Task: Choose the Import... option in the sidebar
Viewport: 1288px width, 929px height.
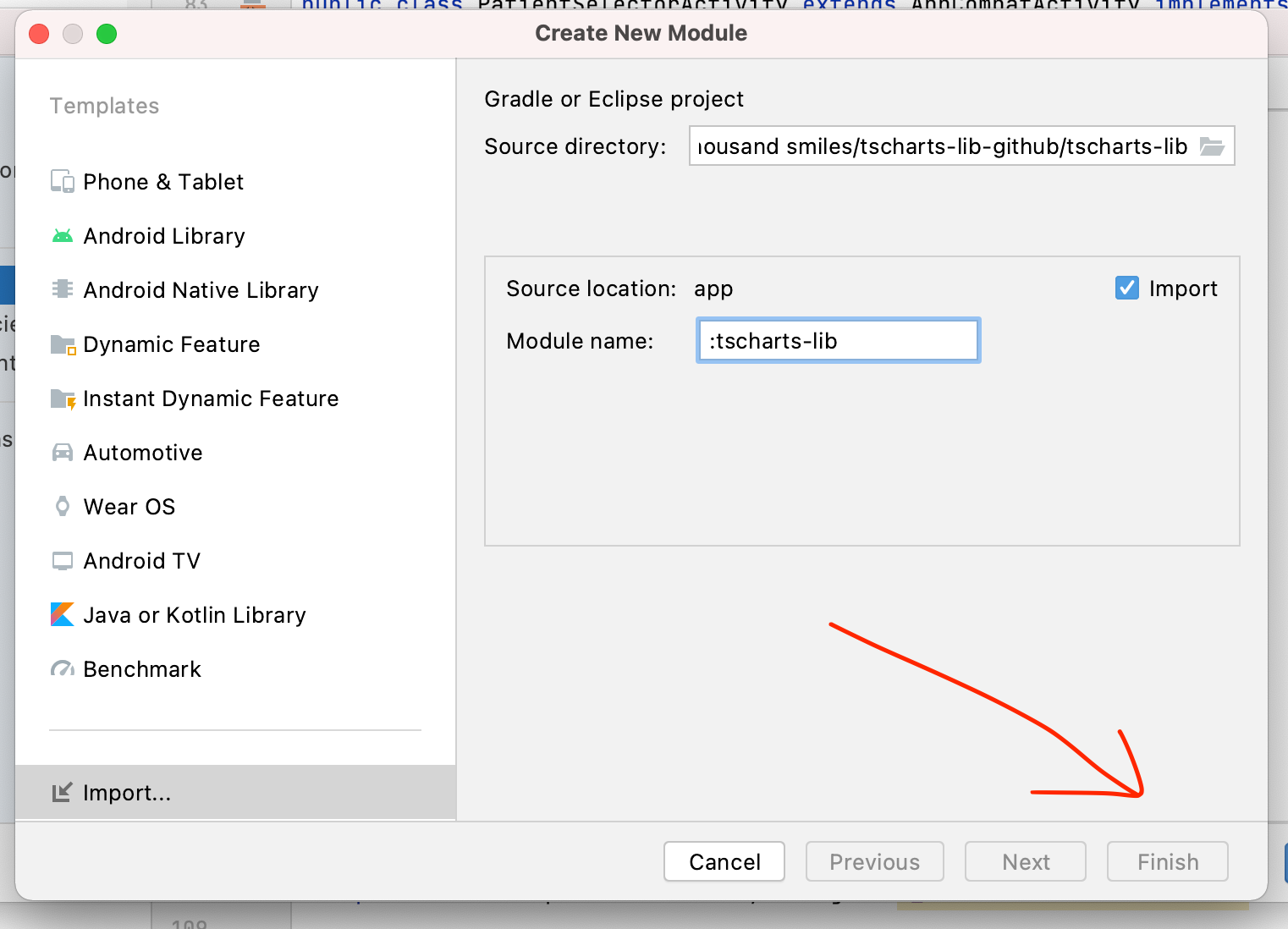Action: click(127, 793)
